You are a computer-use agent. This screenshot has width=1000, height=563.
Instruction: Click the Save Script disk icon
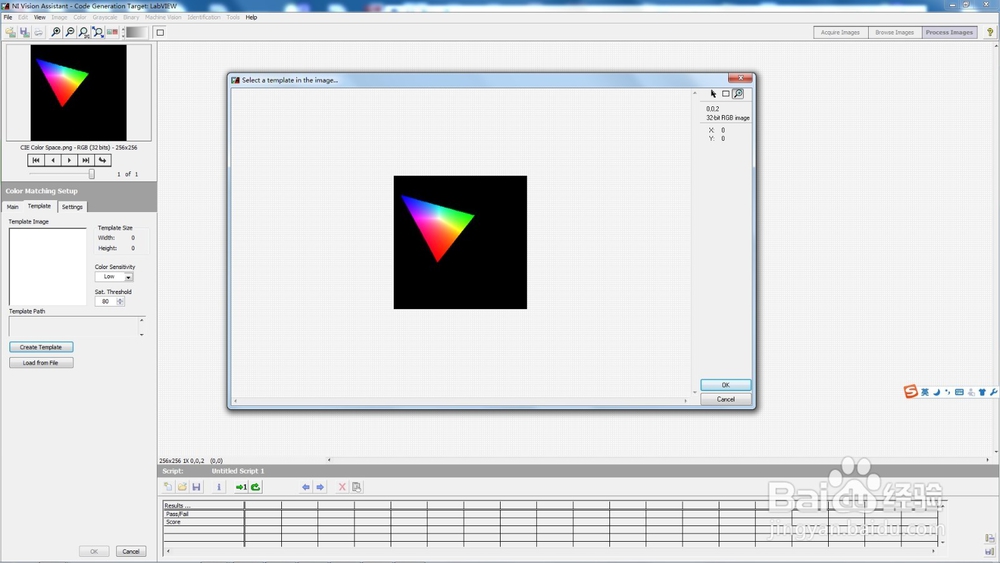click(x=196, y=487)
